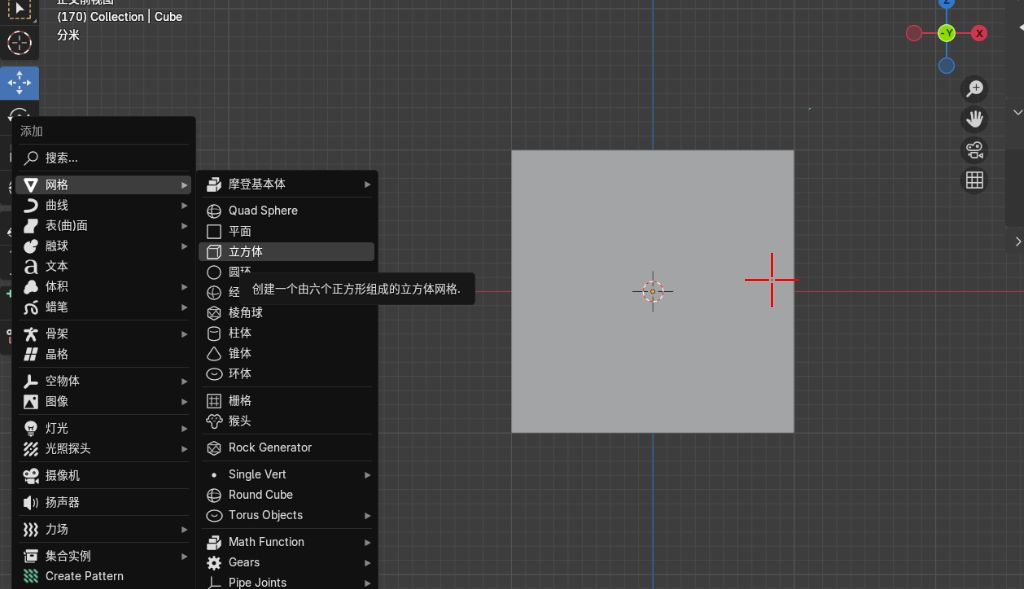The height and width of the screenshot is (589, 1024).
Task: Click the hand pan view icon
Action: click(x=974, y=119)
